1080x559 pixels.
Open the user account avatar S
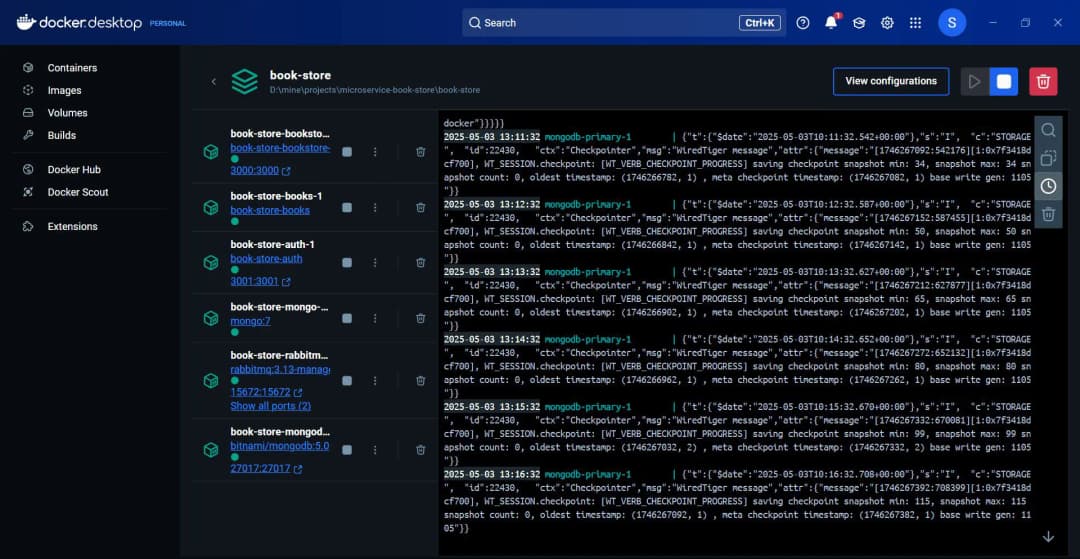(952, 23)
